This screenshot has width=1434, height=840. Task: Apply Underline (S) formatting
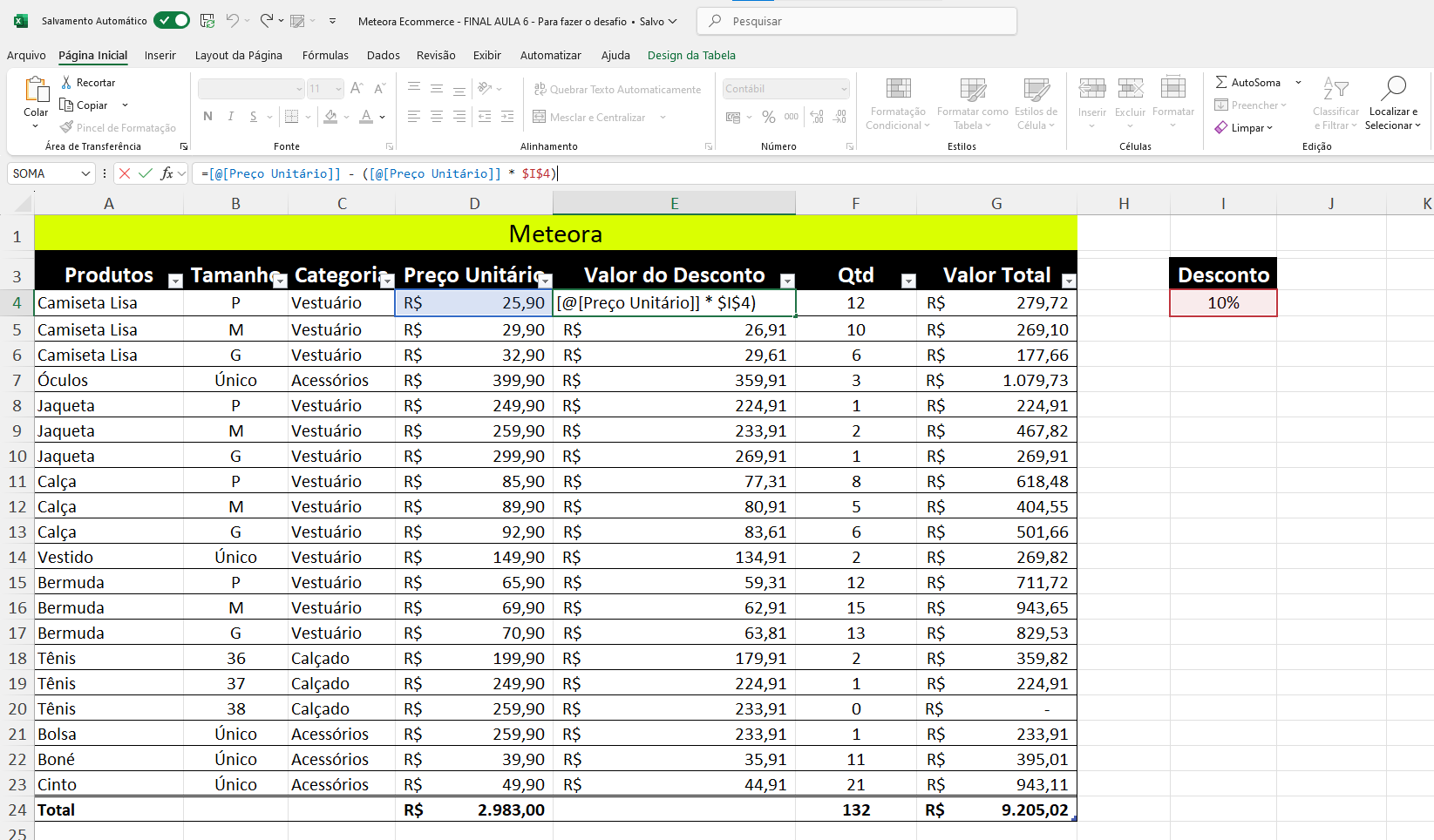tap(253, 116)
